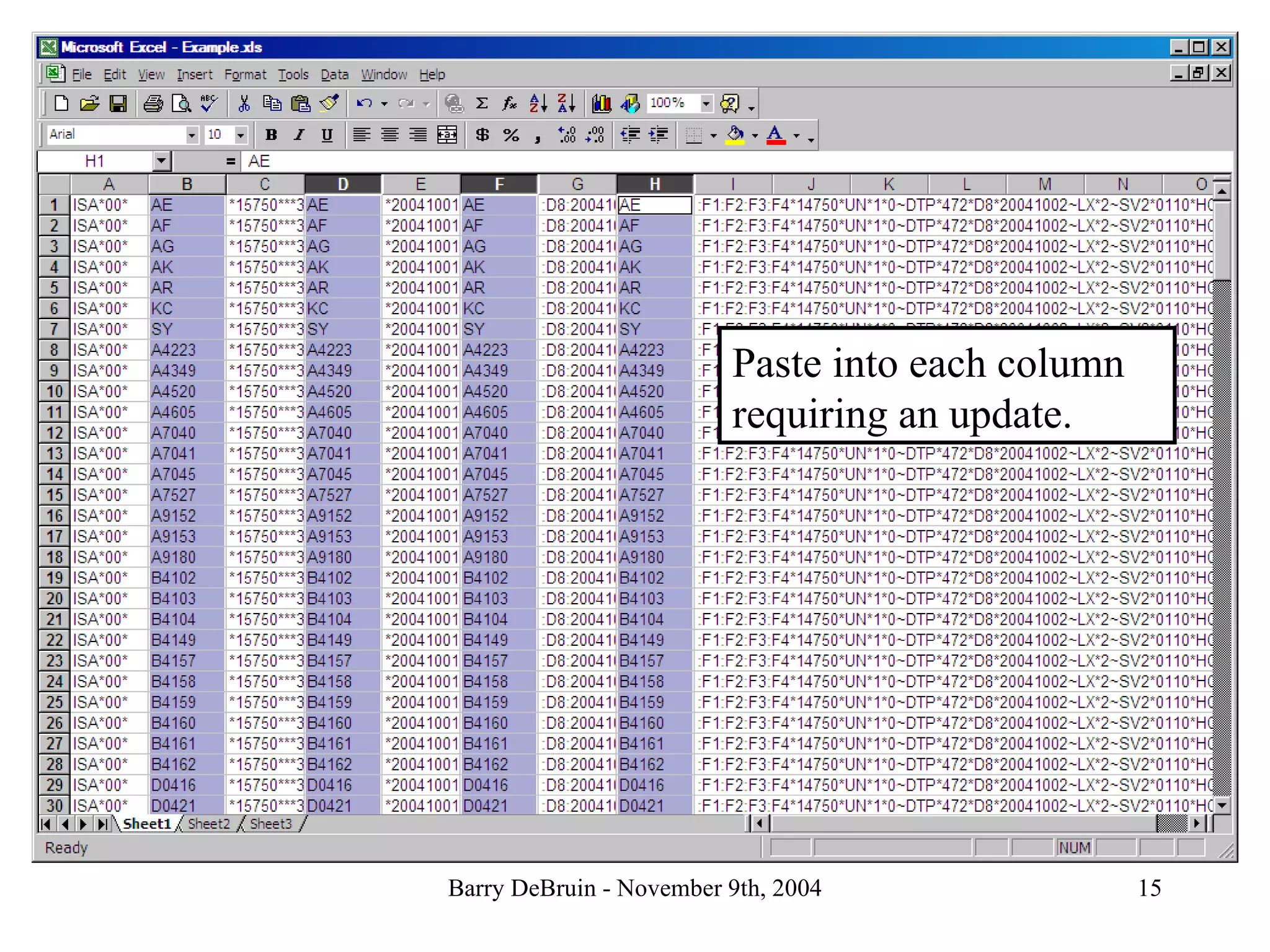Select the row 15 header

[55, 495]
